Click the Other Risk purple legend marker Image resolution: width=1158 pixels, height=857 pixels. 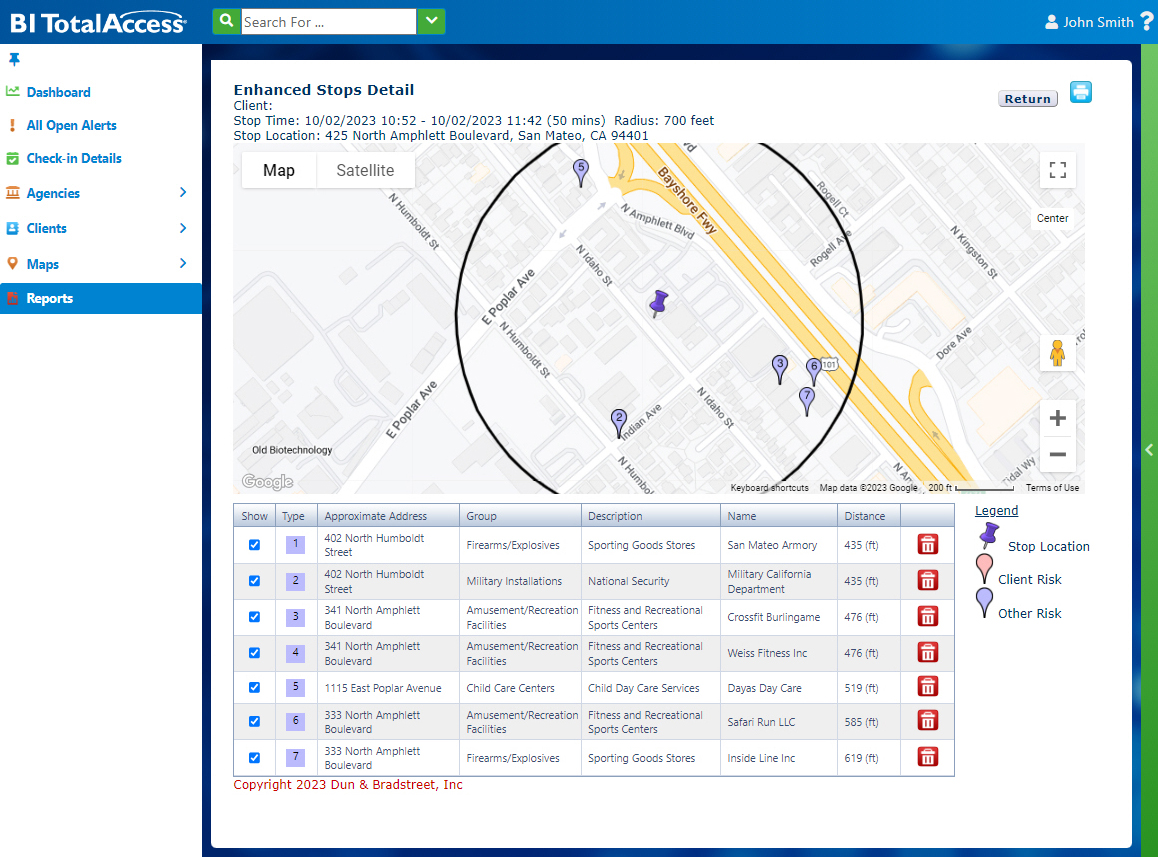tap(984, 602)
